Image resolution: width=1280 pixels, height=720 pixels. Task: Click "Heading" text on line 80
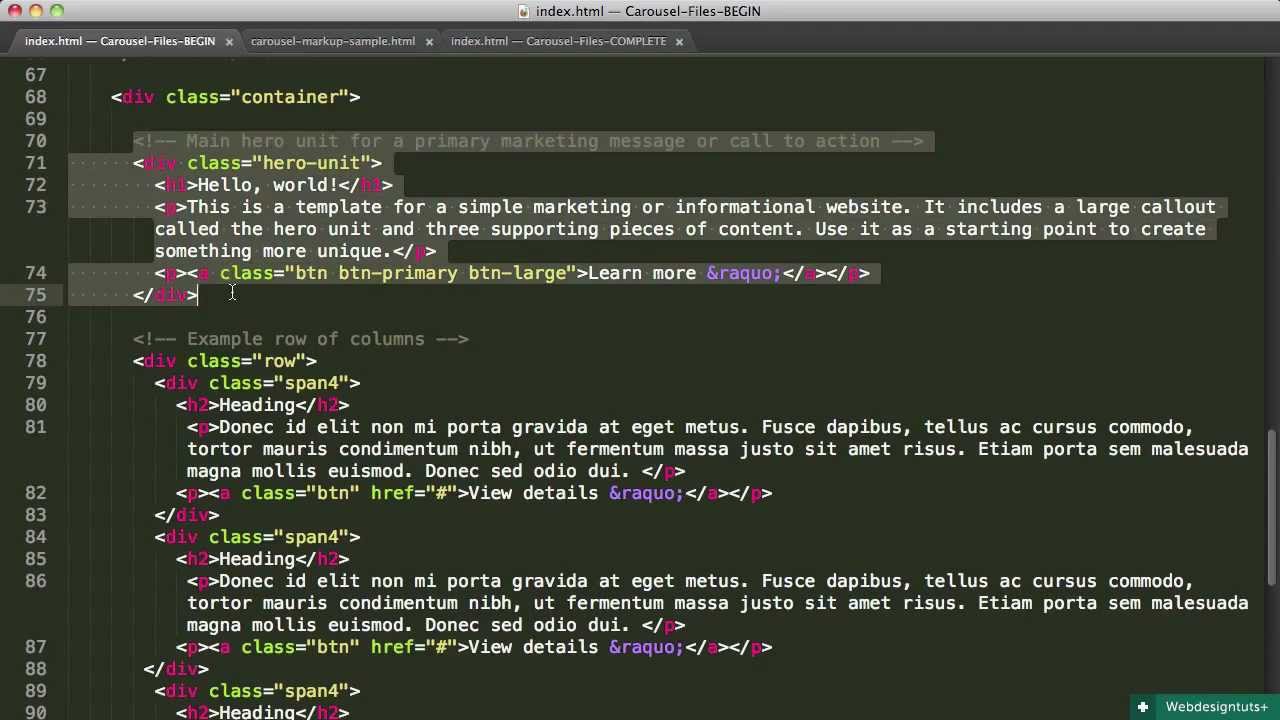point(257,405)
